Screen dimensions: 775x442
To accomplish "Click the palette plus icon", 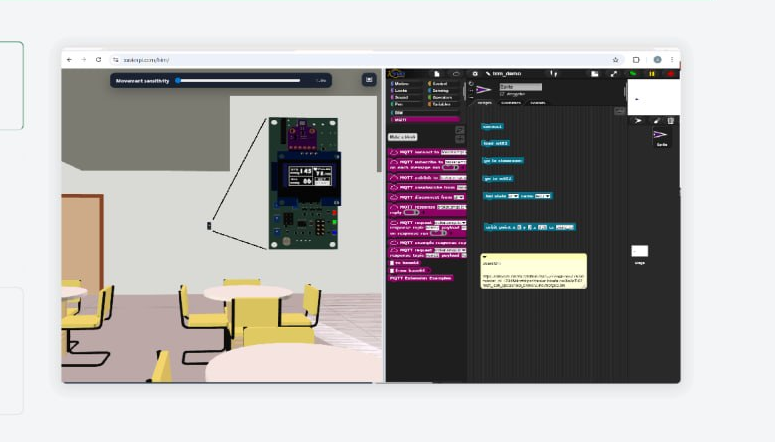I will [x=460, y=139].
